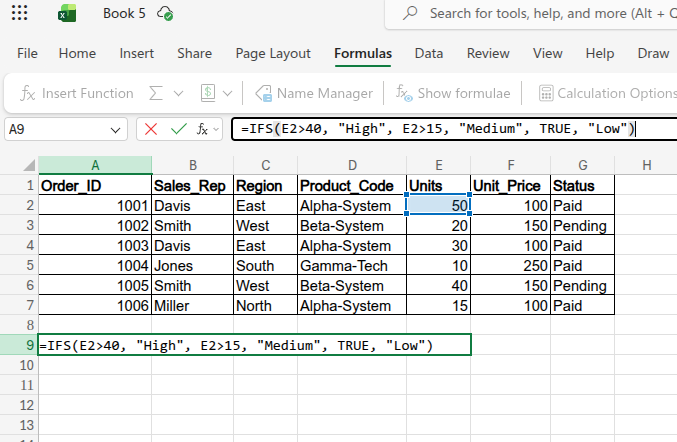Image resolution: width=677 pixels, height=442 pixels.
Task: Switch to the View tab
Action: pyautogui.click(x=547, y=54)
